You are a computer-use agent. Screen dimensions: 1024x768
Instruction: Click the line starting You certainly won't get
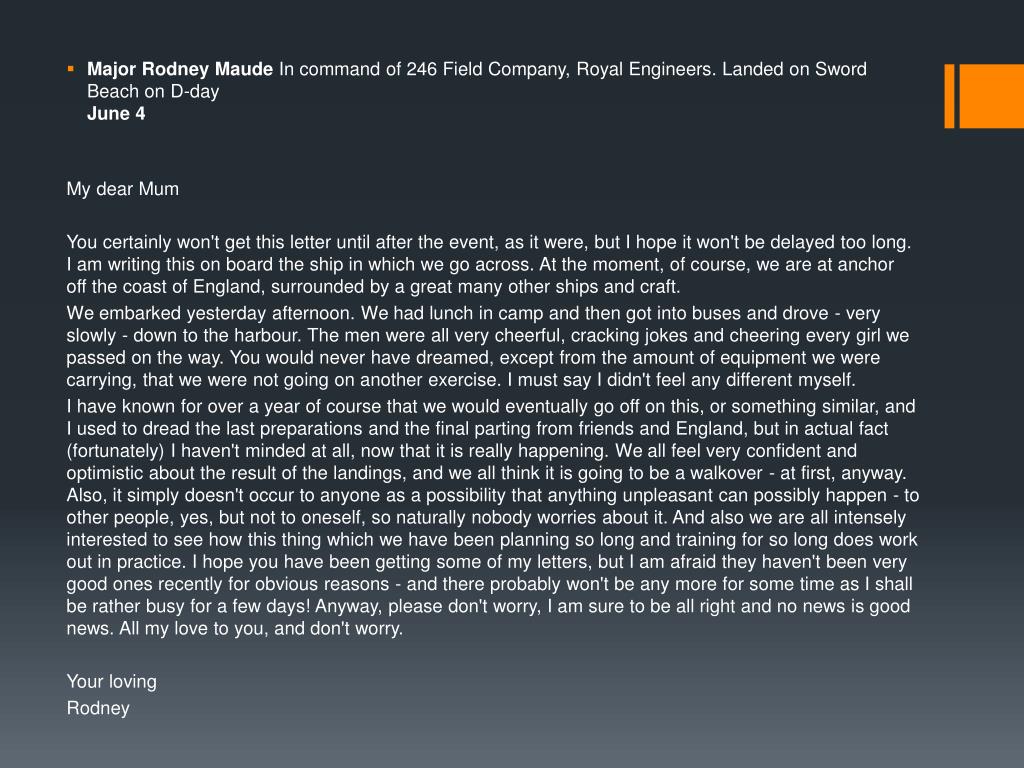tap(488, 242)
